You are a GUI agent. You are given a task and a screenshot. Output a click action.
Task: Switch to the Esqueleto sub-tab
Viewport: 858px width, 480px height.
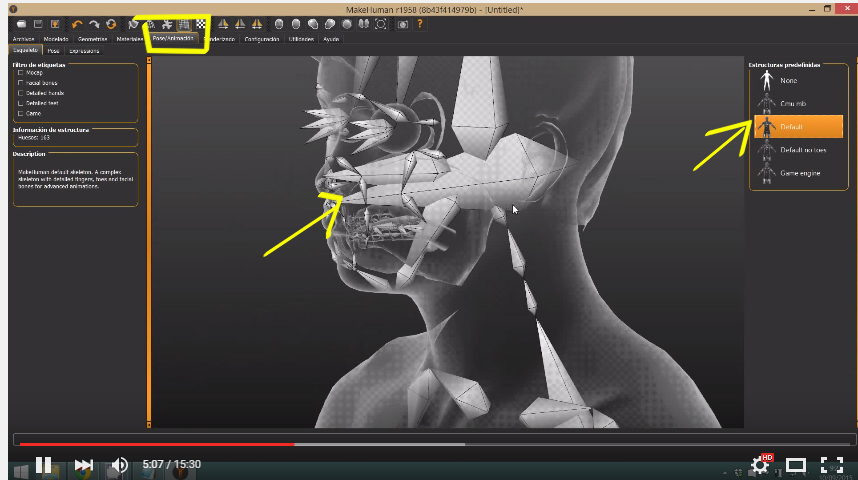point(26,50)
